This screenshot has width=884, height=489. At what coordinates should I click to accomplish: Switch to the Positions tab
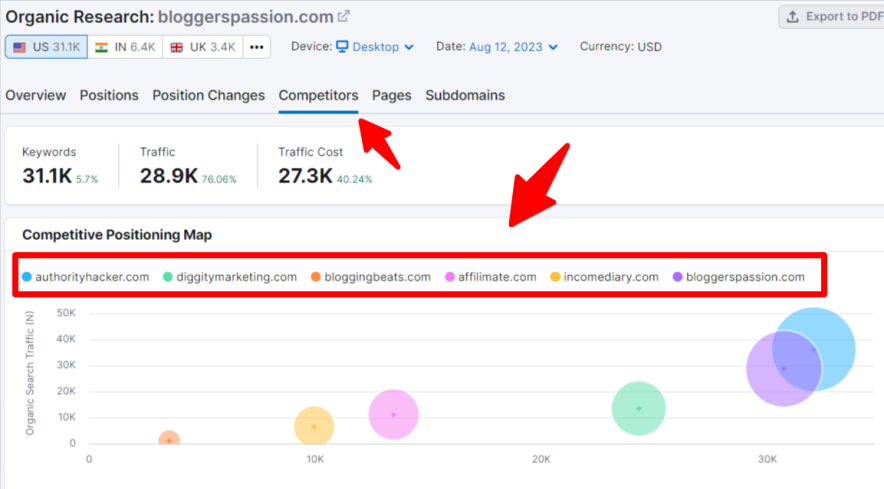pyautogui.click(x=109, y=95)
